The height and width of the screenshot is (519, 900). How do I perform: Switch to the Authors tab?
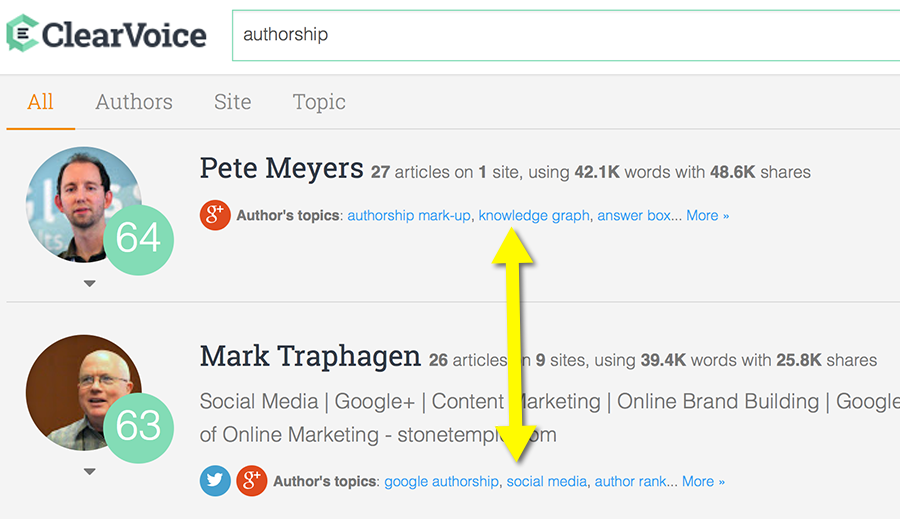pos(134,102)
